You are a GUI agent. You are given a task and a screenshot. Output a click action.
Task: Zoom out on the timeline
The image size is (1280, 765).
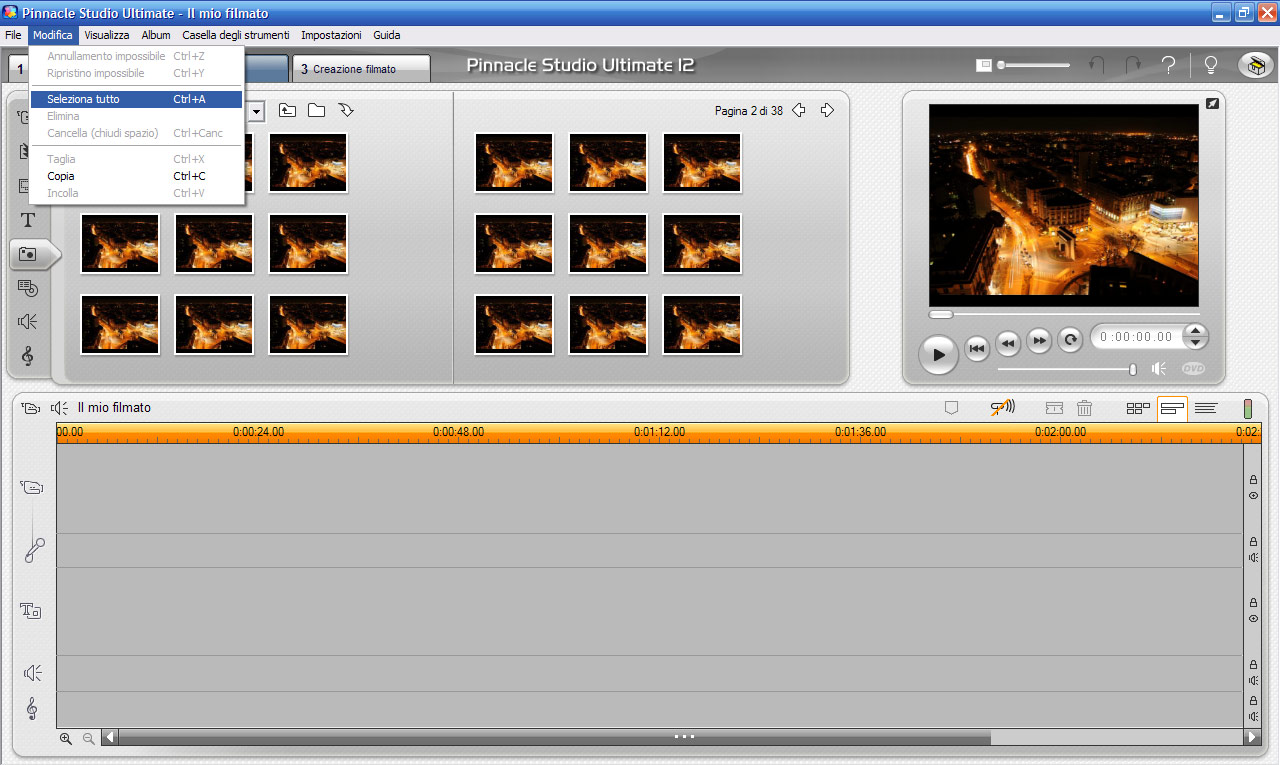[88, 738]
